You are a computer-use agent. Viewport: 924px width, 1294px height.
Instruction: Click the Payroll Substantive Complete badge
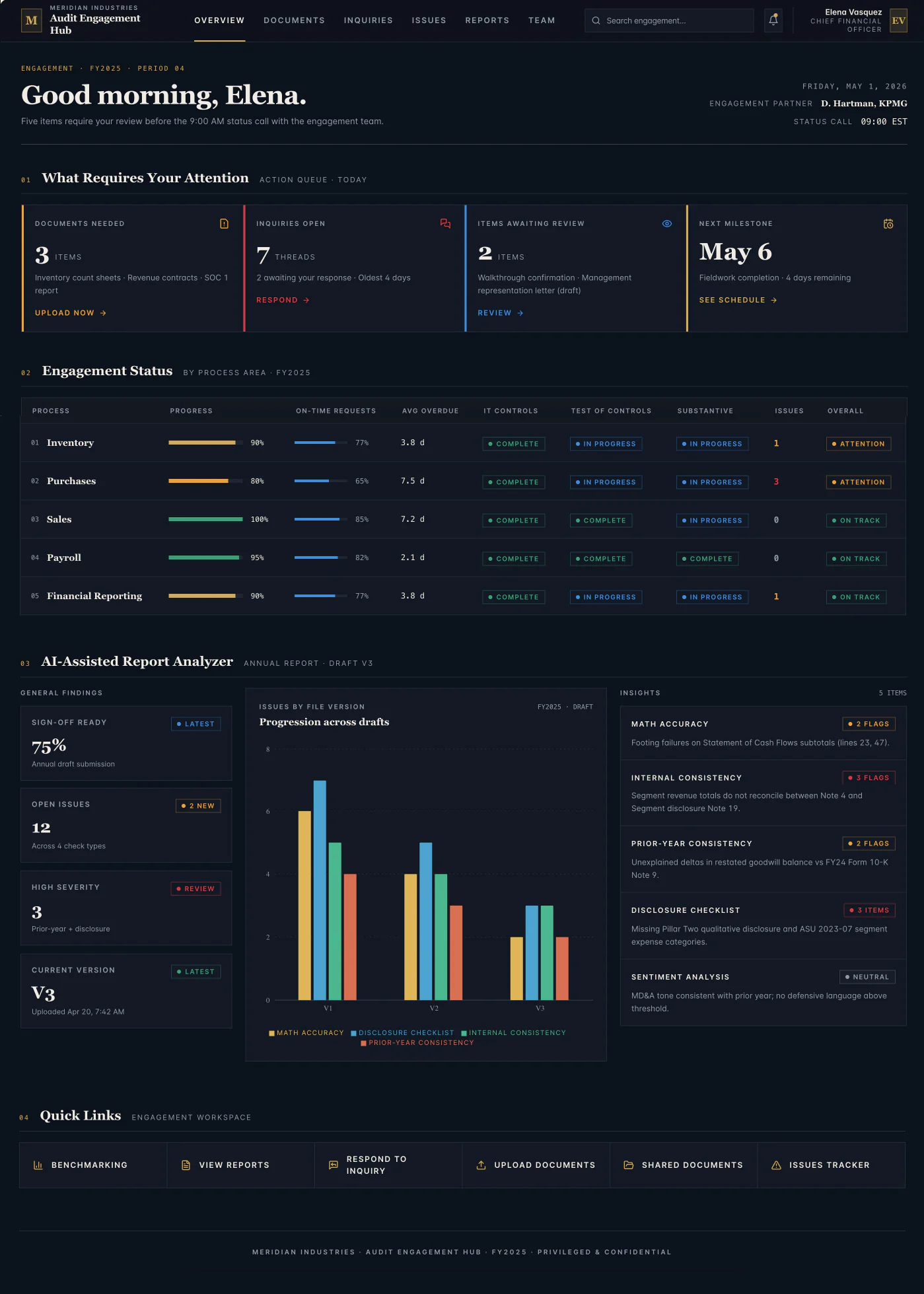[x=707, y=559]
